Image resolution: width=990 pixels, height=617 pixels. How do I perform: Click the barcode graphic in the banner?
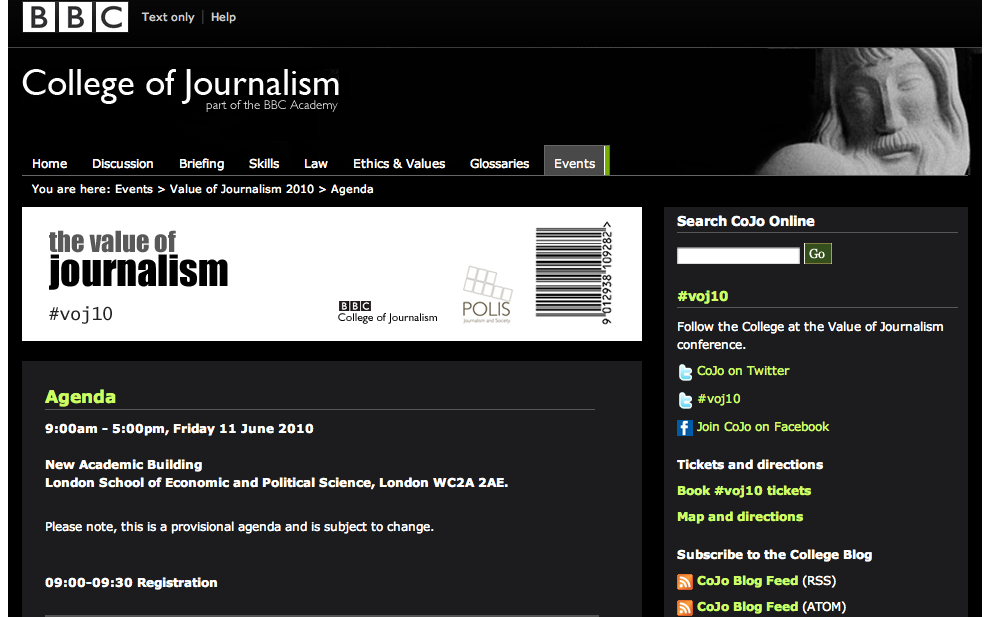pyautogui.click(x=573, y=272)
